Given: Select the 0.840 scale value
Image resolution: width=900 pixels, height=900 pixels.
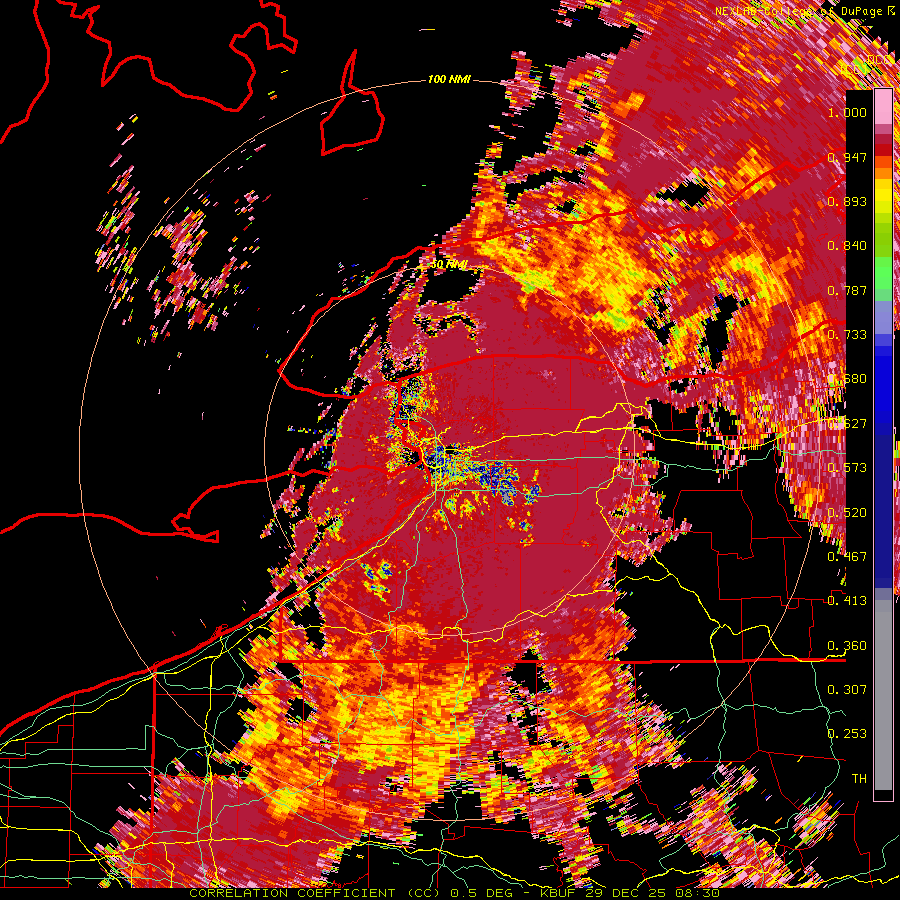Looking at the screenshot, I should (847, 246).
